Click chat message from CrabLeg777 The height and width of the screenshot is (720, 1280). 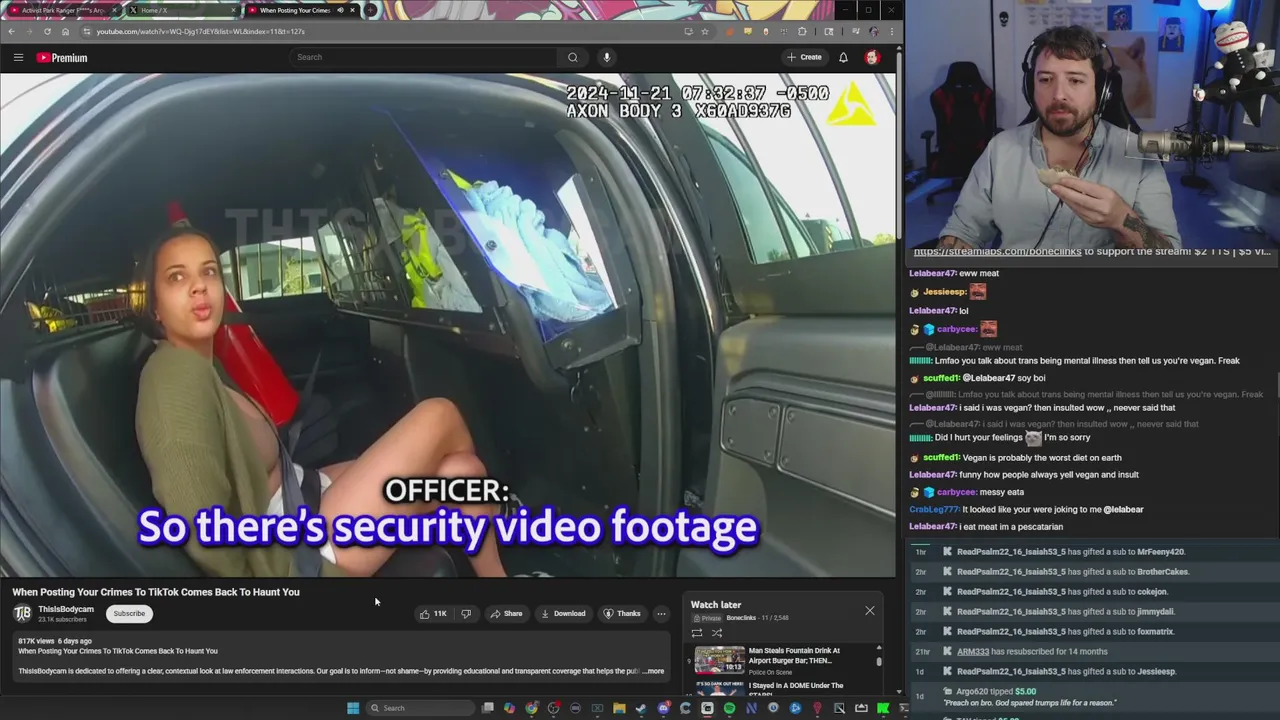[1026, 509]
